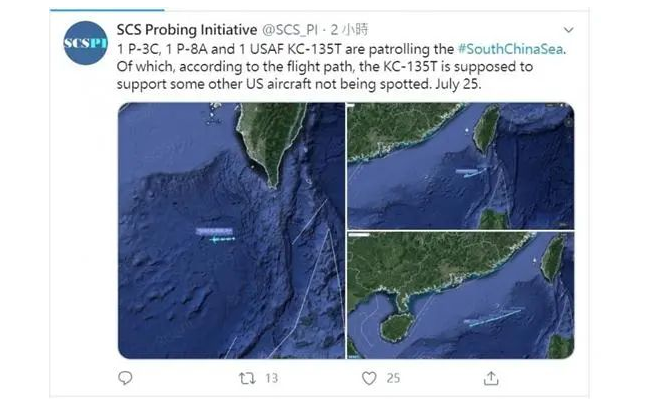Open the top-right Taiwan Strait map image
The width and height of the screenshot is (645, 399).
[x=461, y=166]
